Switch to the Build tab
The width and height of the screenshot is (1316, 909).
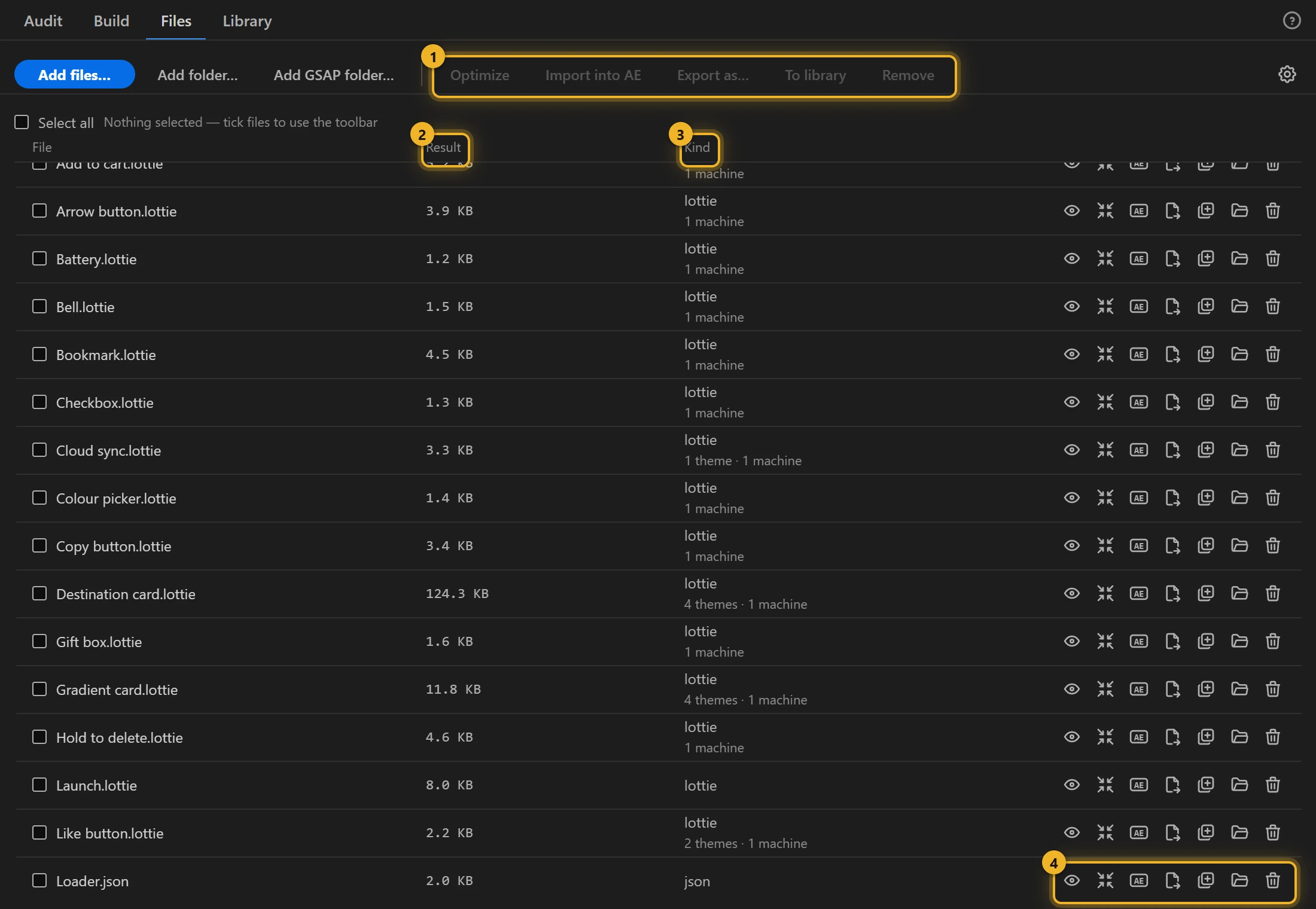pos(111,21)
